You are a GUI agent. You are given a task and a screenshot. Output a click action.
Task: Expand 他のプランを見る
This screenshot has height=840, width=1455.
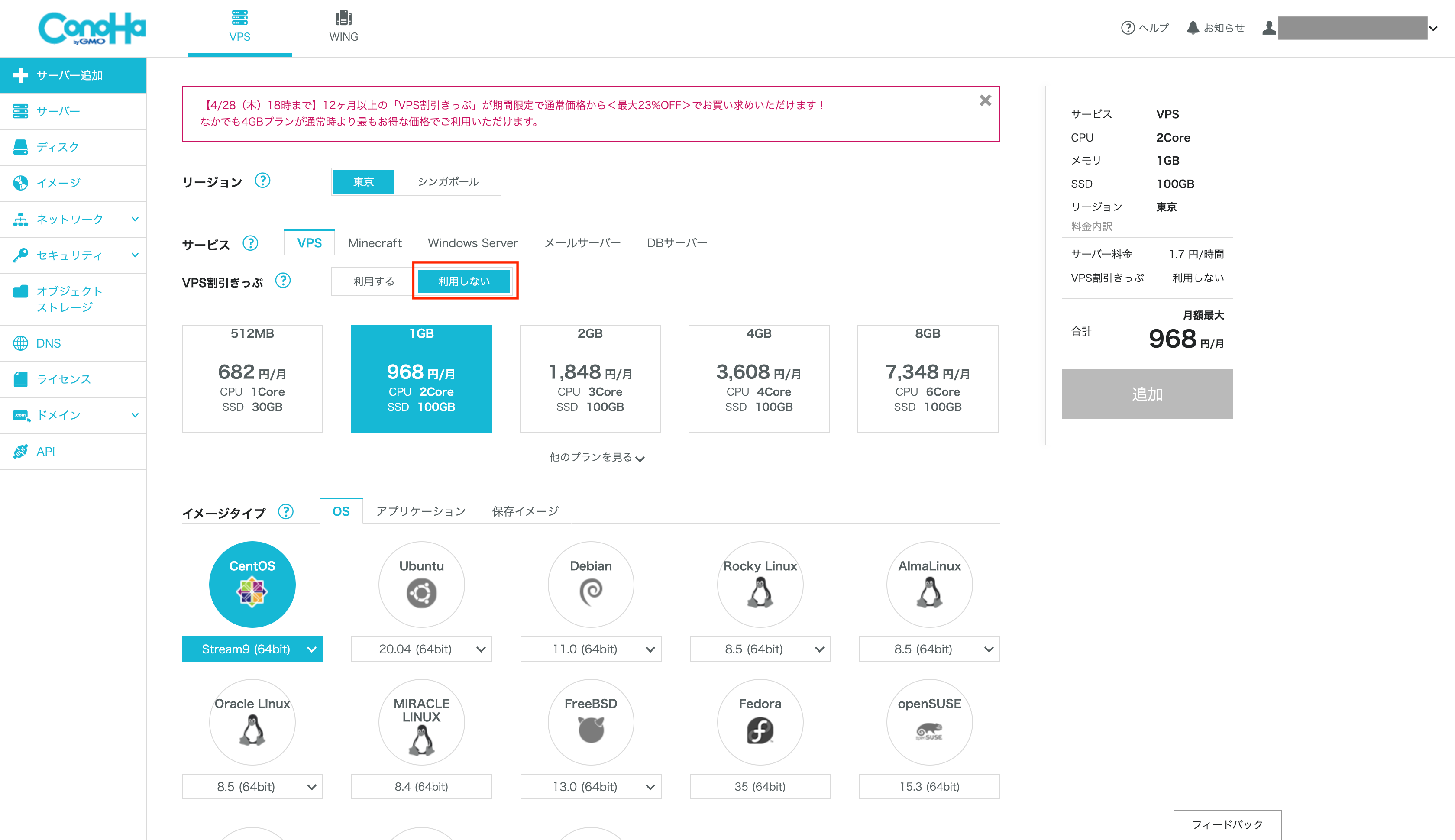[597, 458]
